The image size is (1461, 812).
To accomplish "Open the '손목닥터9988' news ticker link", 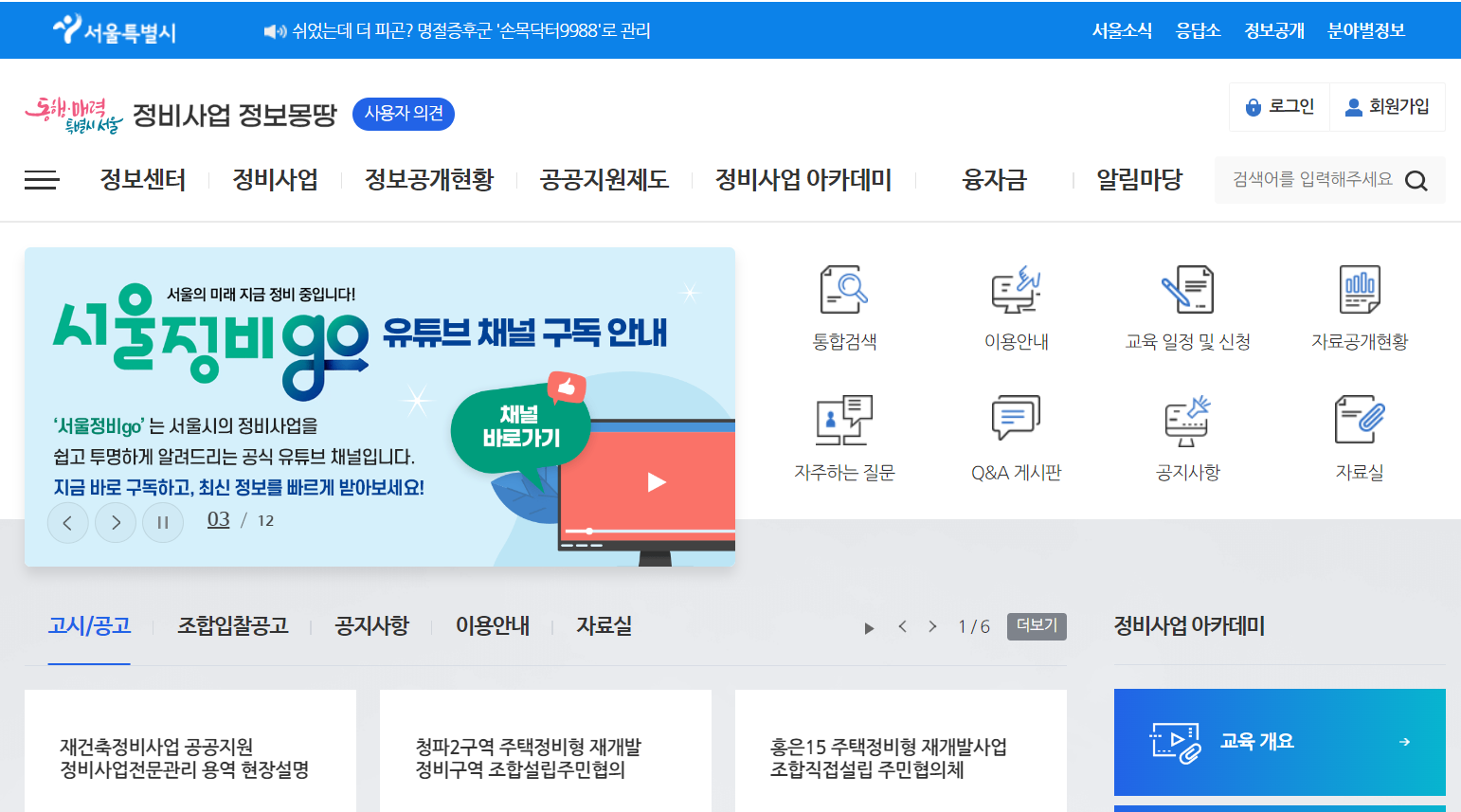I will 471,31.
